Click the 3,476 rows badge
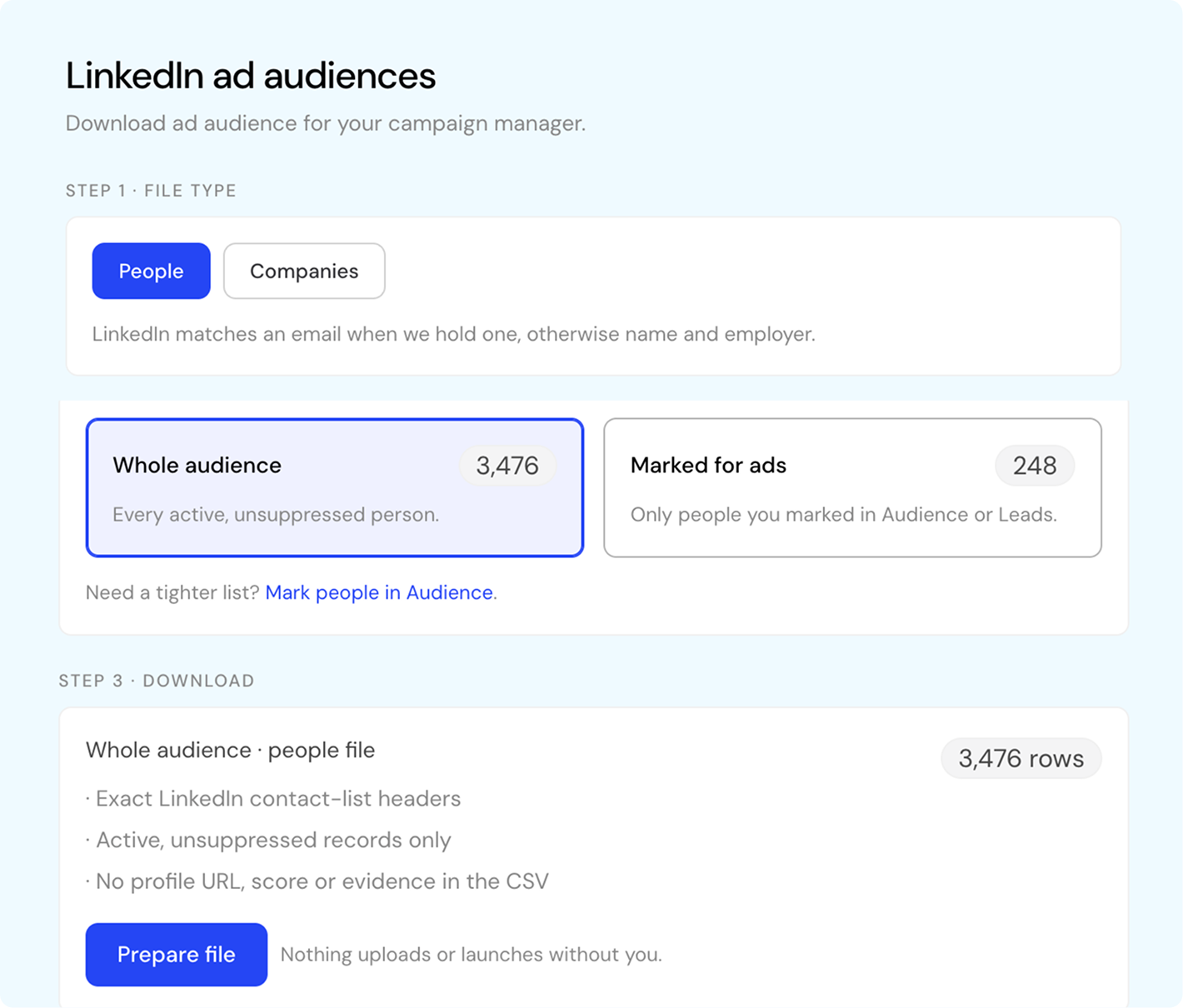The width and height of the screenshot is (1183, 1008). (1021, 758)
